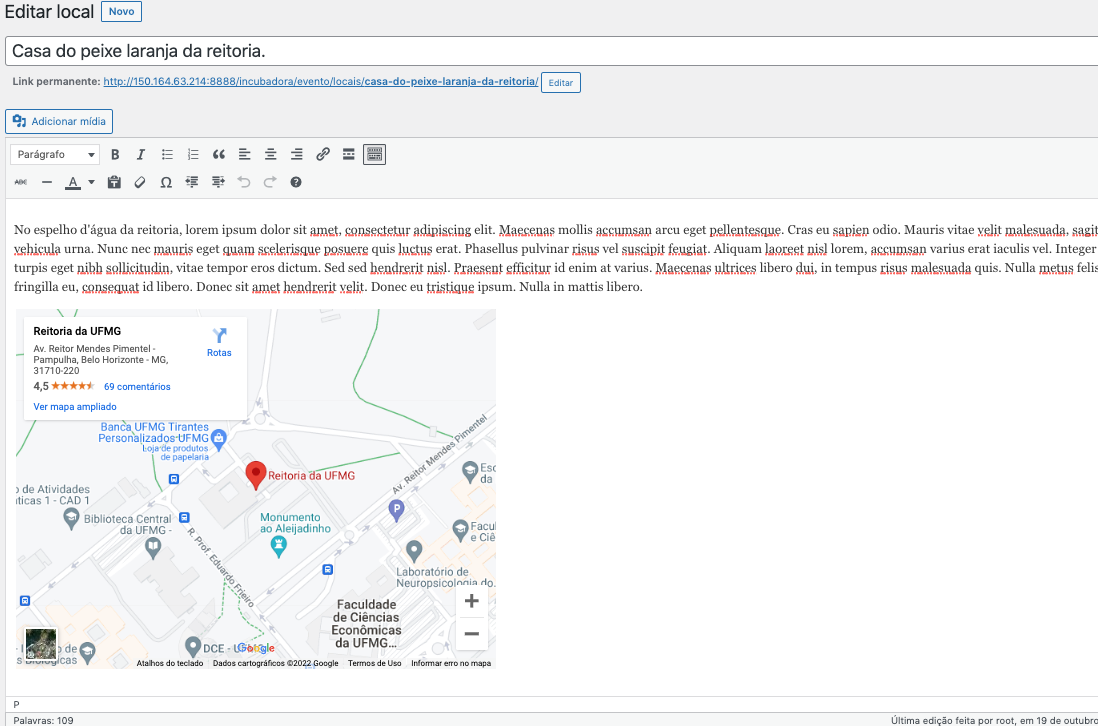Toggle strikethrough formatting
The height and width of the screenshot is (726, 1098).
pyautogui.click(x=21, y=182)
